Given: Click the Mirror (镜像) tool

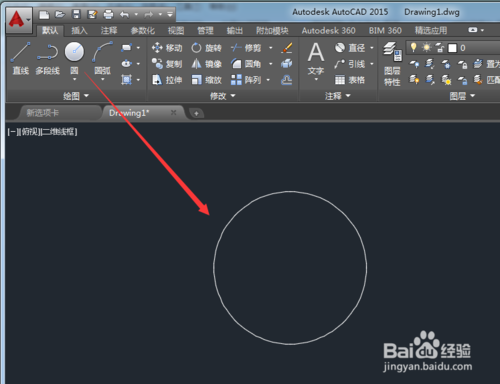Looking at the screenshot, I should 206,64.
